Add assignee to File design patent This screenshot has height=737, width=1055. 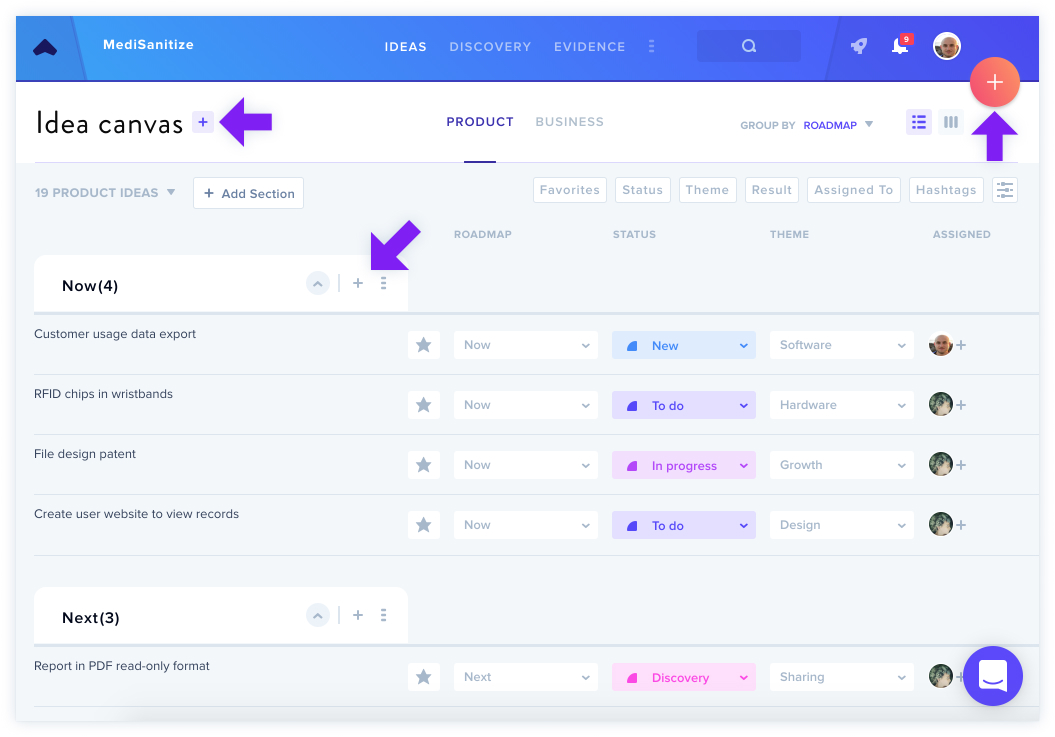[961, 465]
